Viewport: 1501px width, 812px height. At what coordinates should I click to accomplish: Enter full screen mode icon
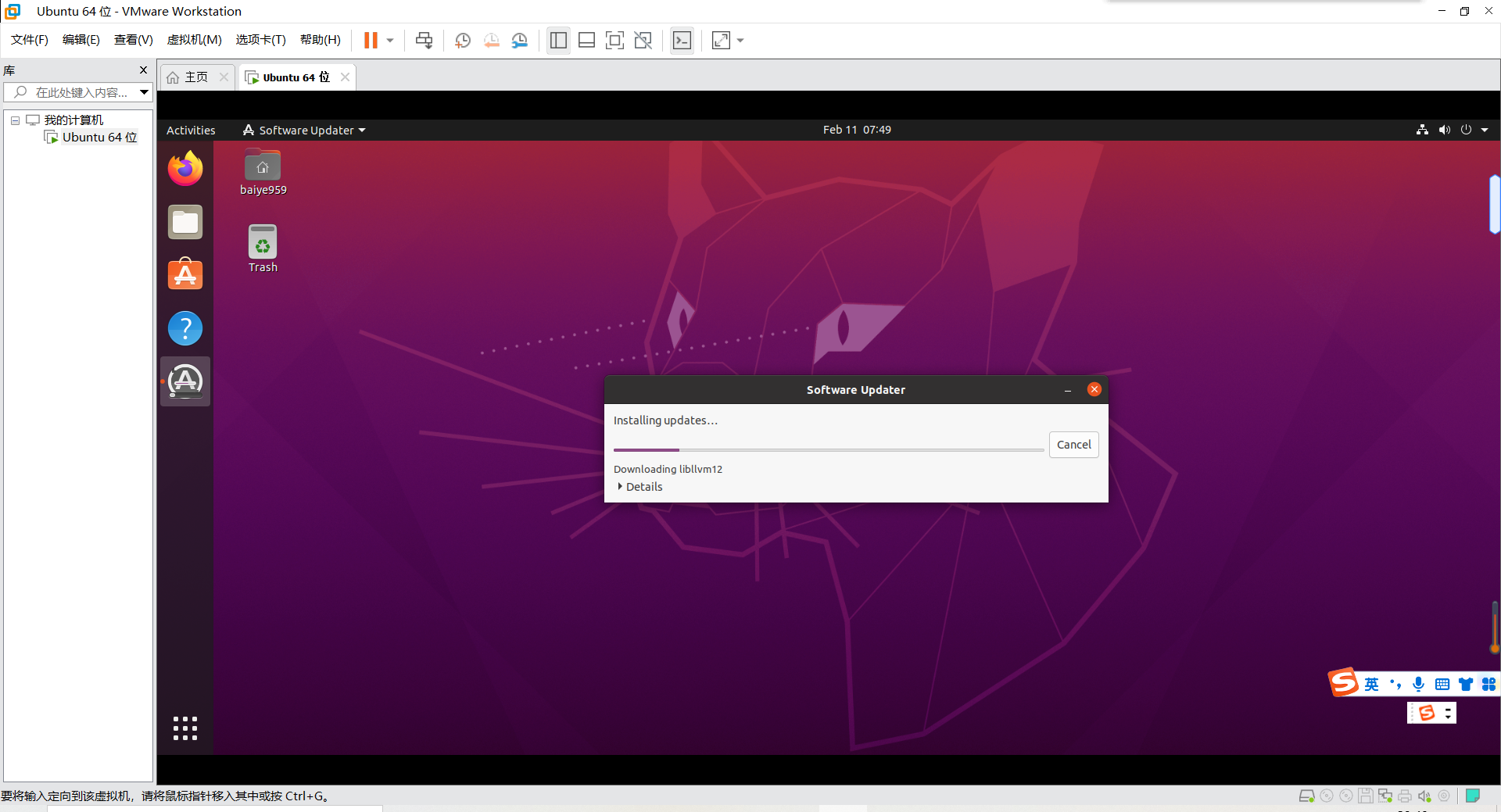coord(614,40)
